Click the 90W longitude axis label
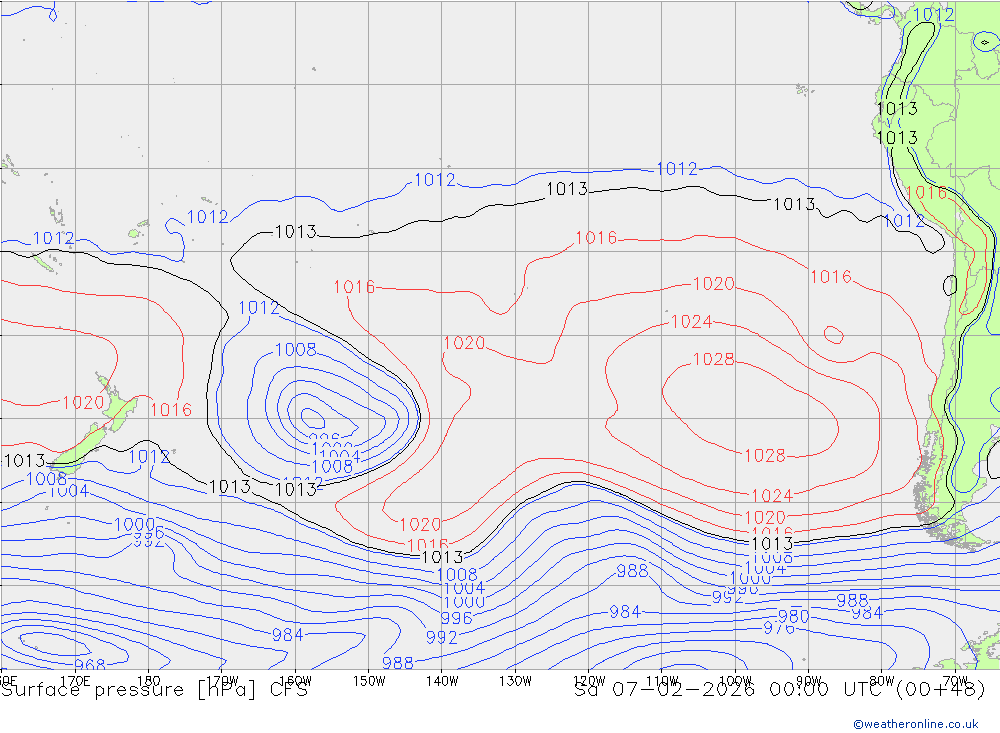The width and height of the screenshot is (1000, 733). tap(809, 681)
